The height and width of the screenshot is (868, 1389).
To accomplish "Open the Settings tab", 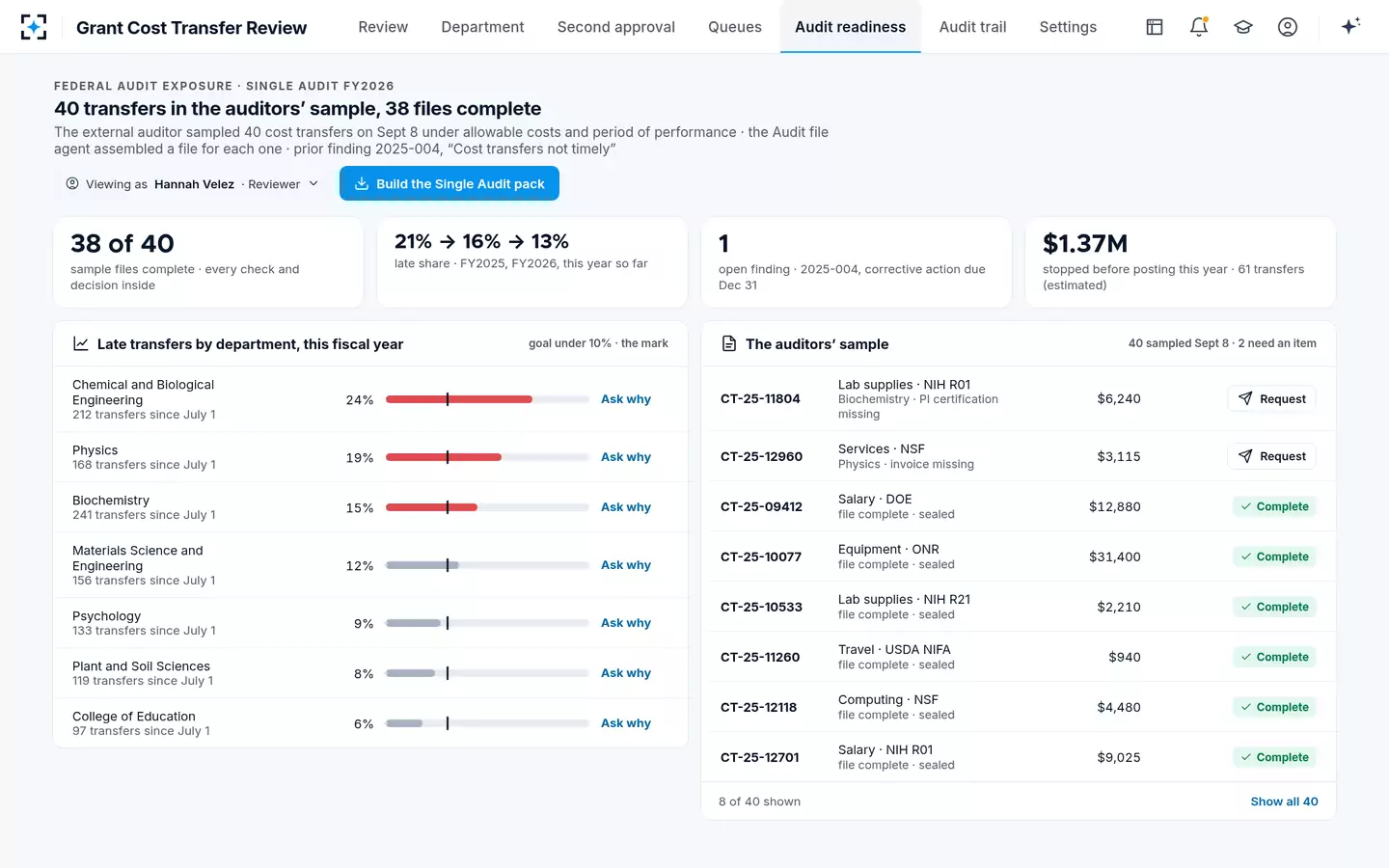I will 1068,27.
